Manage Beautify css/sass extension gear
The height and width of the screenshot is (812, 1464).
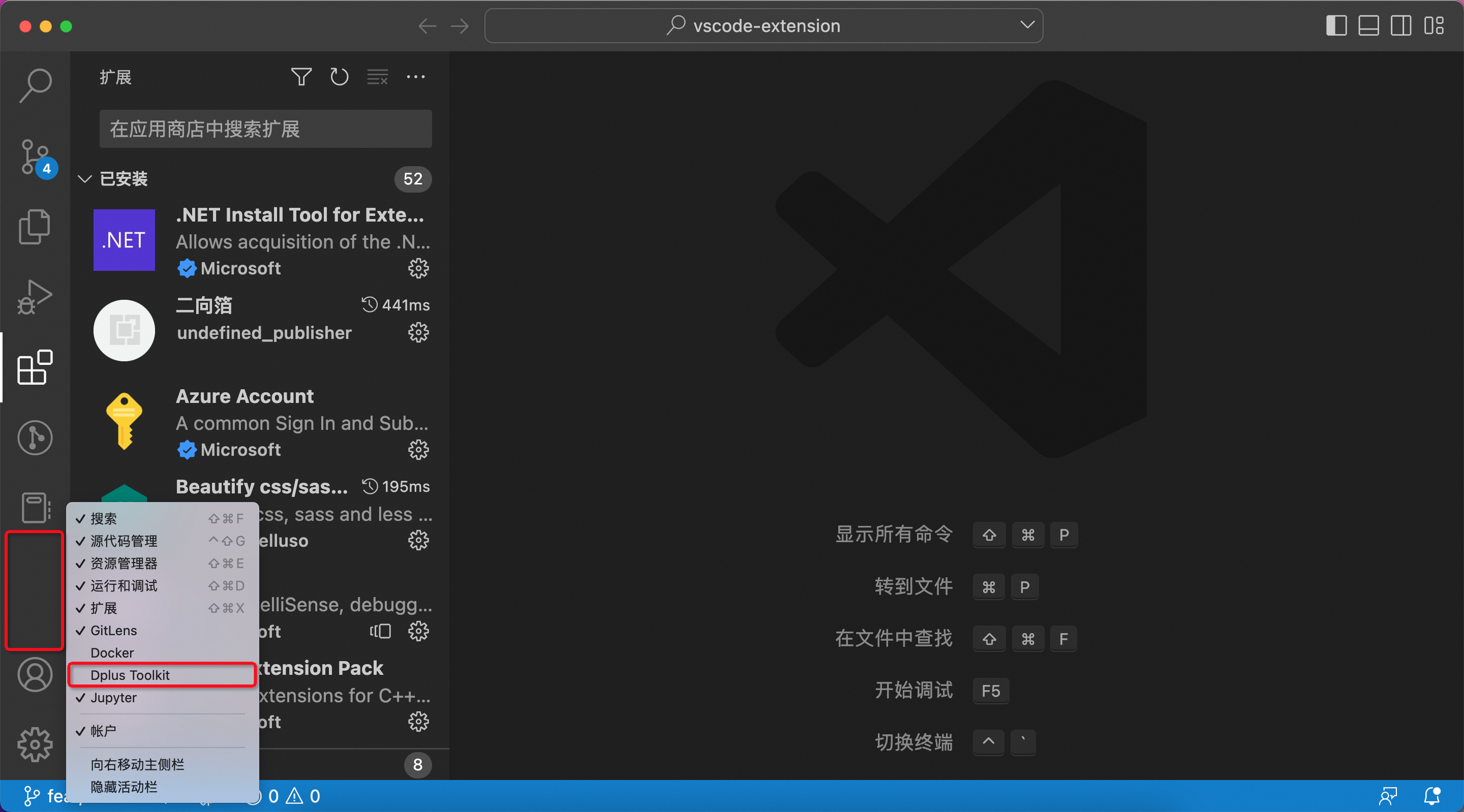point(418,540)
